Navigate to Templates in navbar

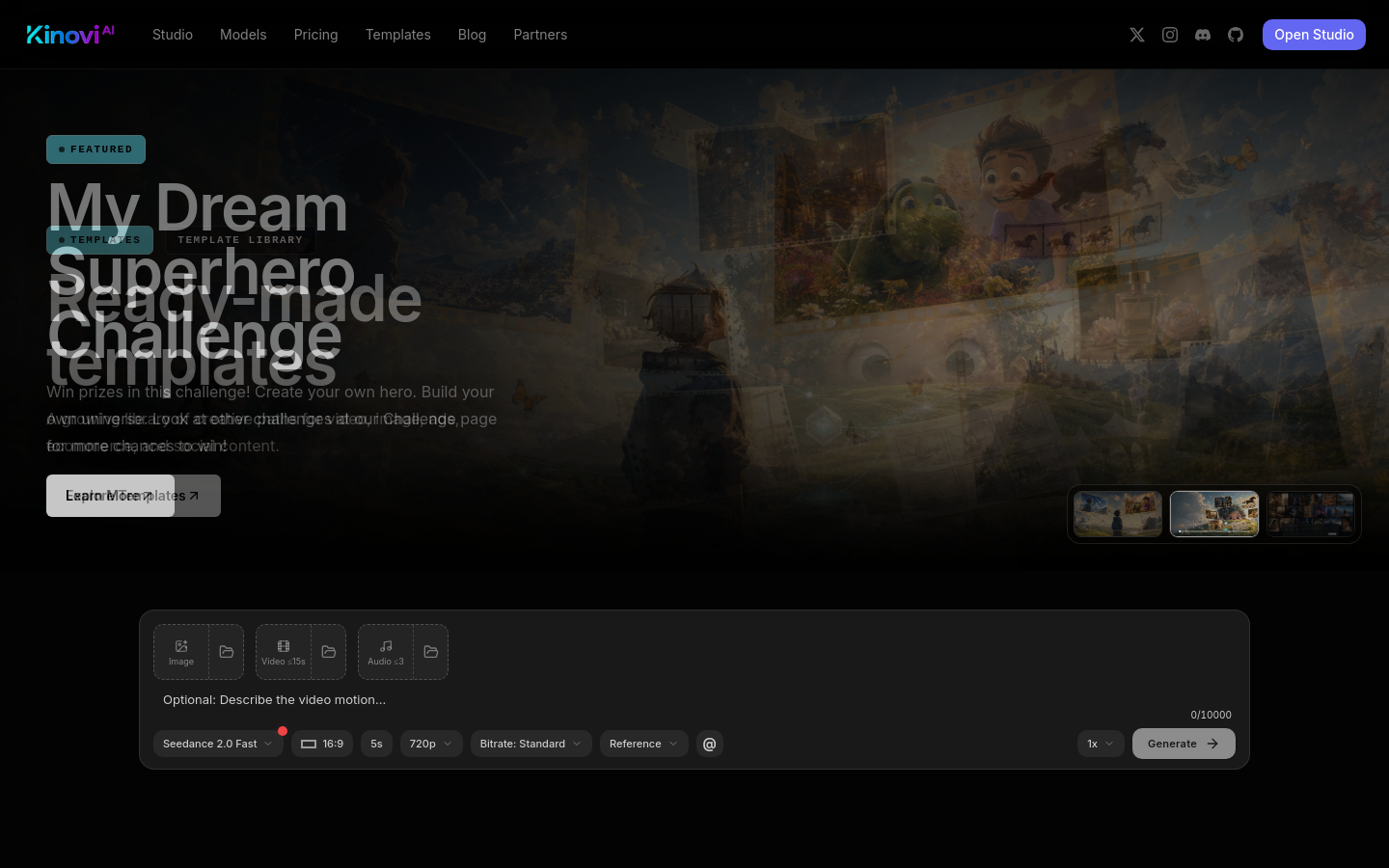click(398, 35)
